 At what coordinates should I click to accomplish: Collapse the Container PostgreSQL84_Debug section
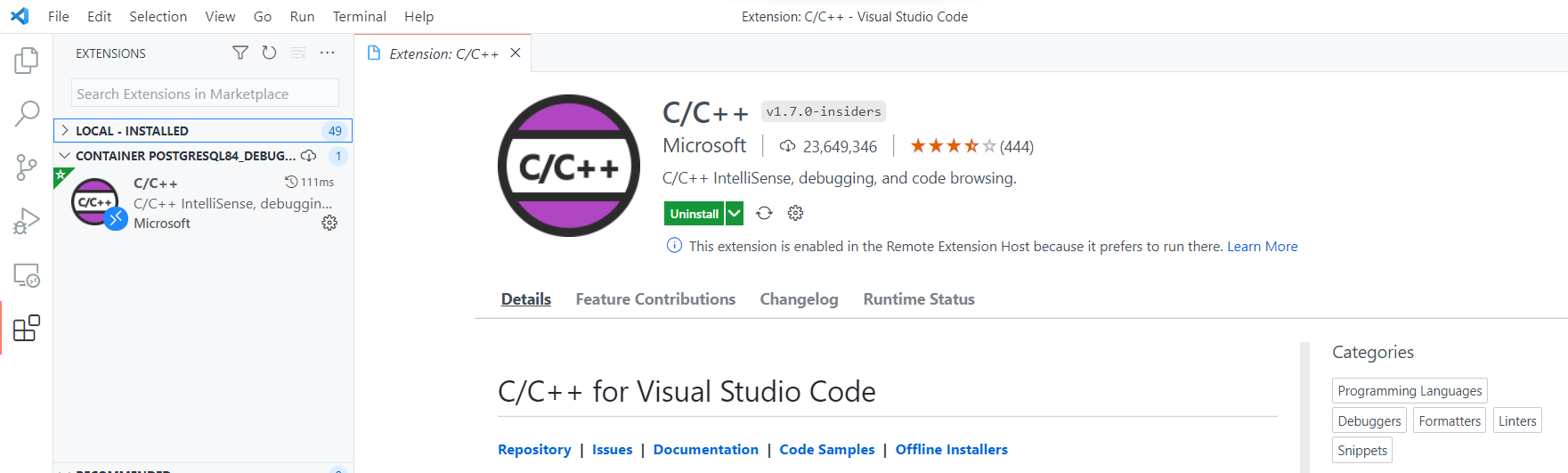[x=65, y=156]
